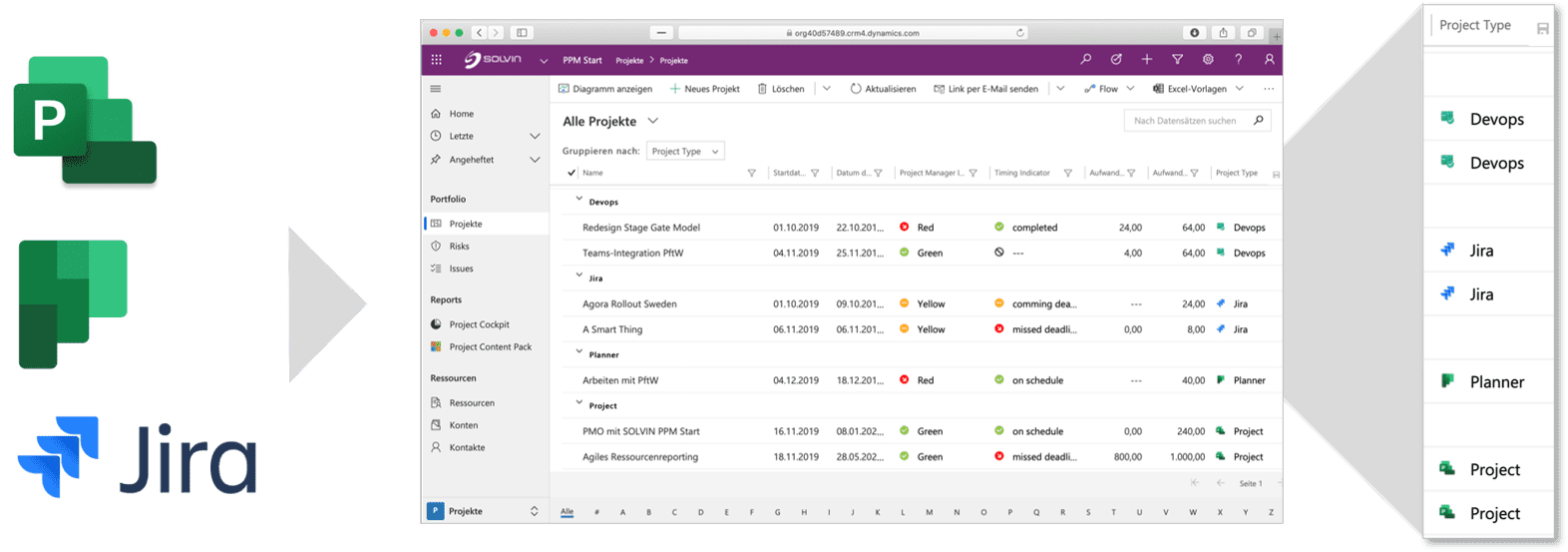The height and width of the screenshot is (552, 1568).
Task: Expand the sitemap switcher next to SOLVIN
Action: coord(544,61)
